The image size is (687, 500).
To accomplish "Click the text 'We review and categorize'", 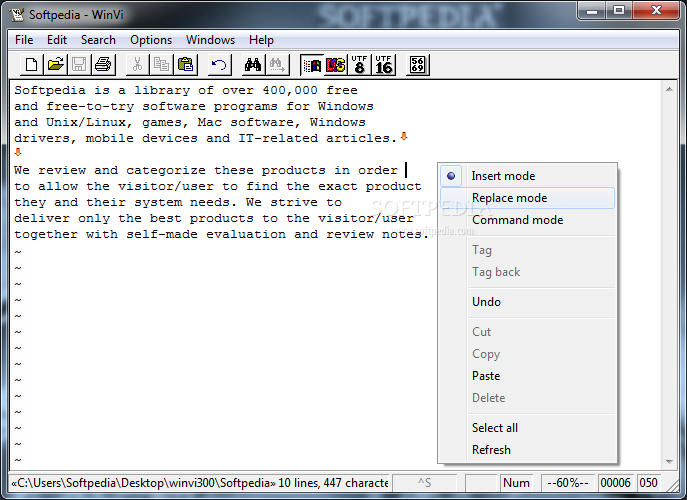I will [110, 170].
